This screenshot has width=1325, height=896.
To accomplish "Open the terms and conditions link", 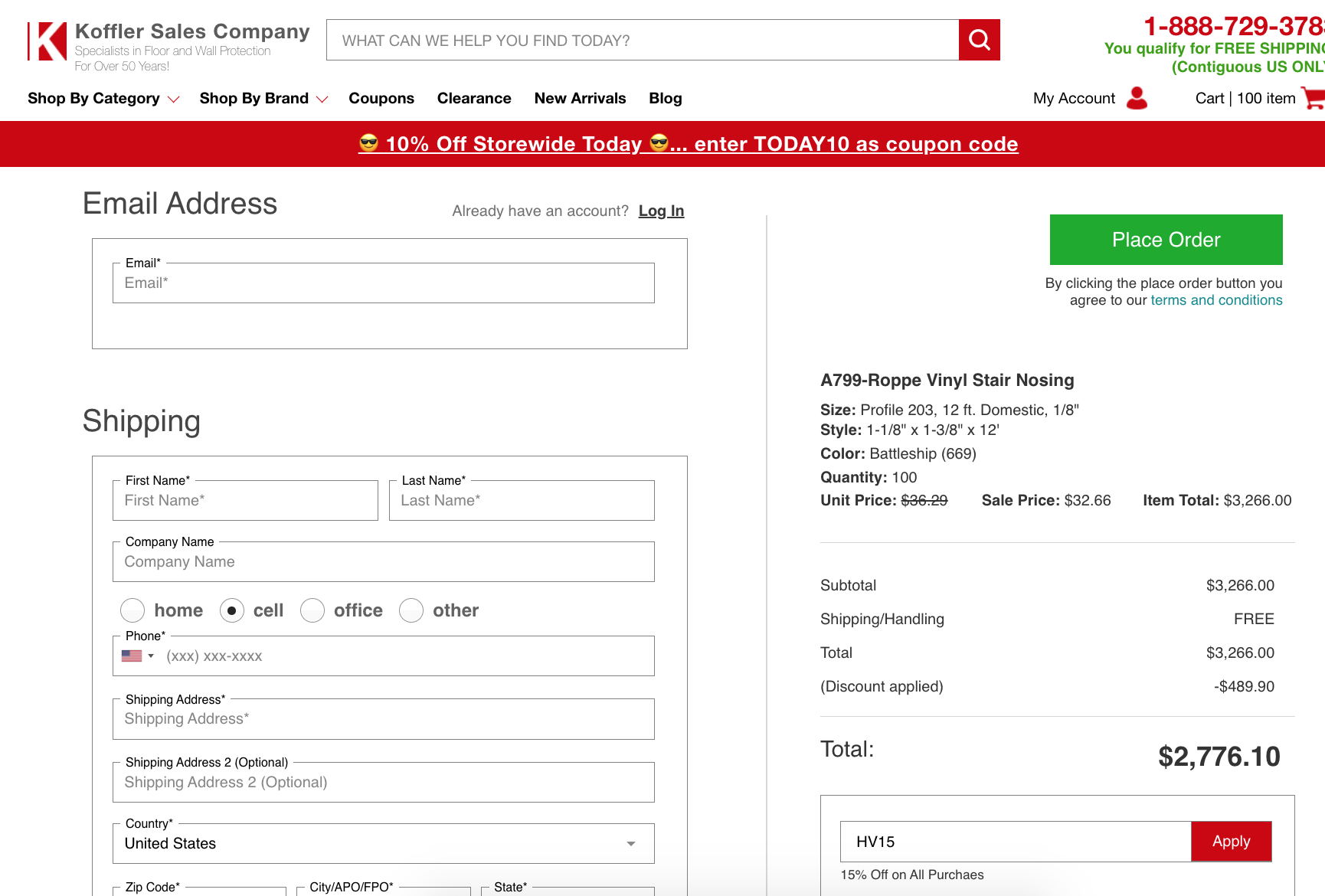I will [1216, 300].
